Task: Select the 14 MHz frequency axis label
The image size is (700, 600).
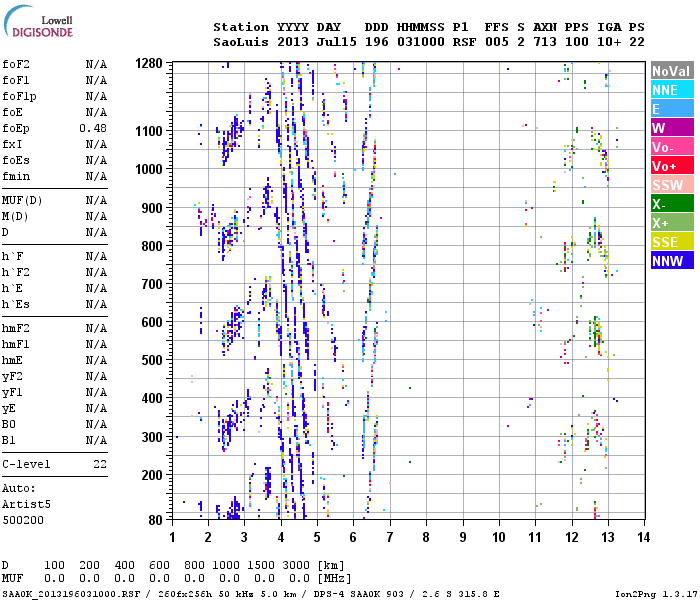Action: point(643,537)
